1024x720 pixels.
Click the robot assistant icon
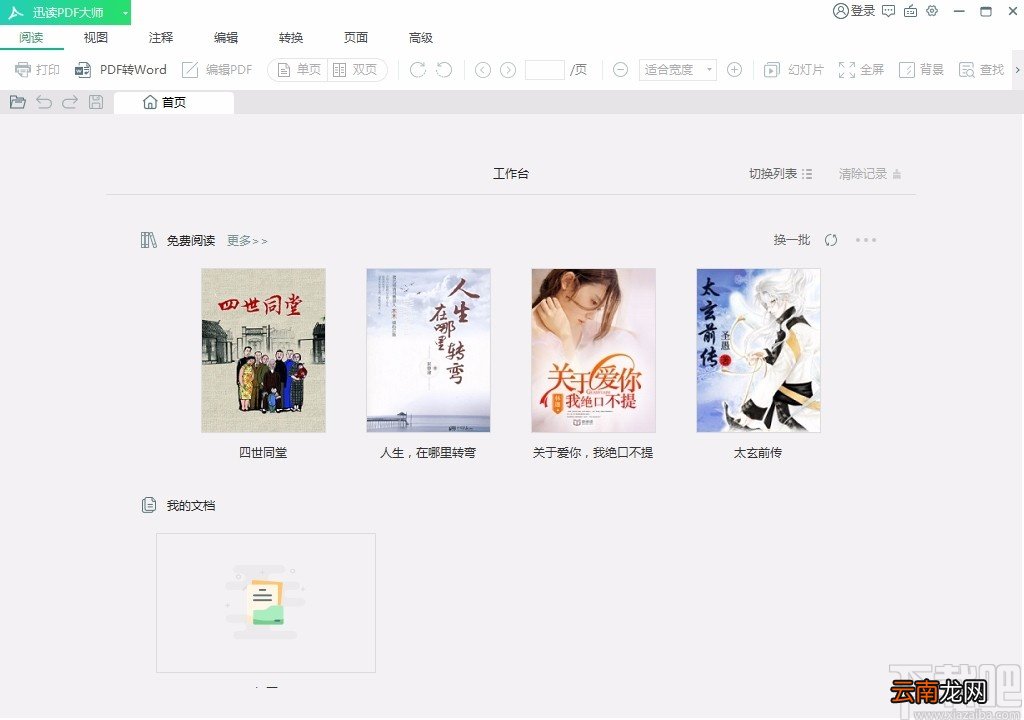[x=910, y=11]
